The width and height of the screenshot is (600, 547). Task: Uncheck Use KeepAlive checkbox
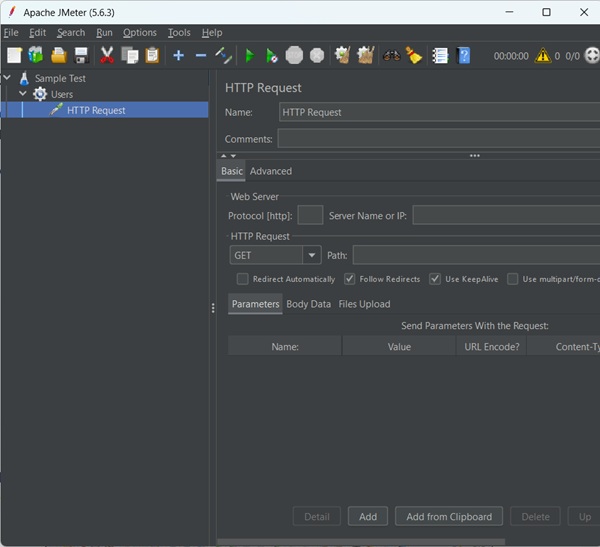(435, 279)
